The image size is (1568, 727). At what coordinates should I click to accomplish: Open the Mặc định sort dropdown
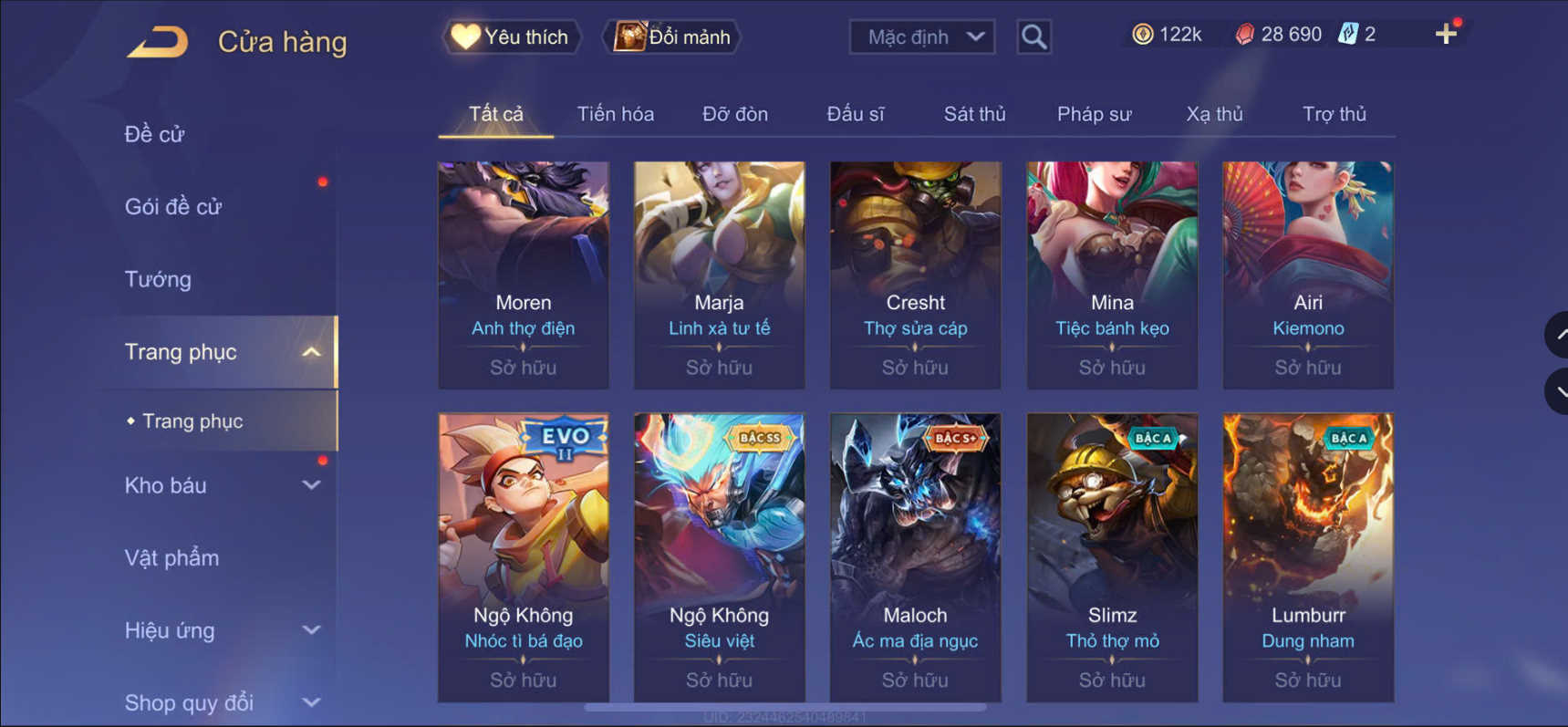[921, 37]
